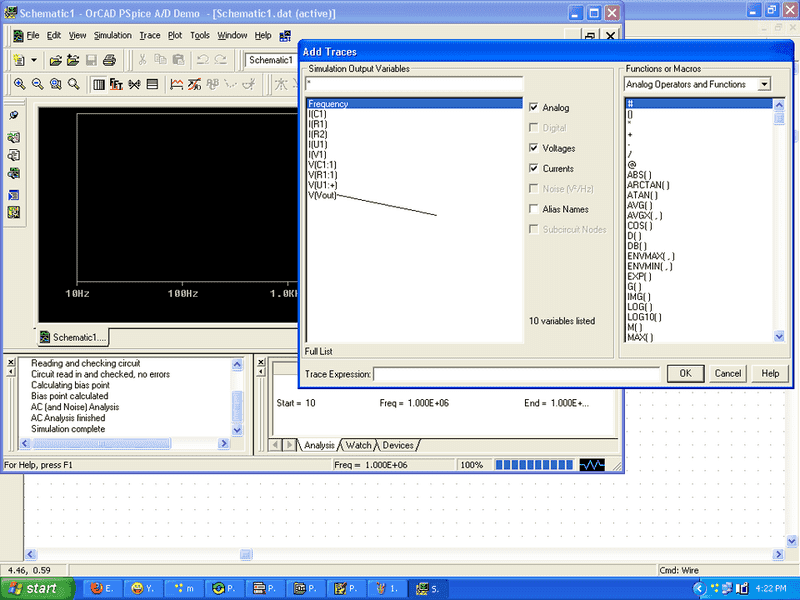Open the Simulation menu
This screenshot has width=800, height=600.
[x=112, y=35]
